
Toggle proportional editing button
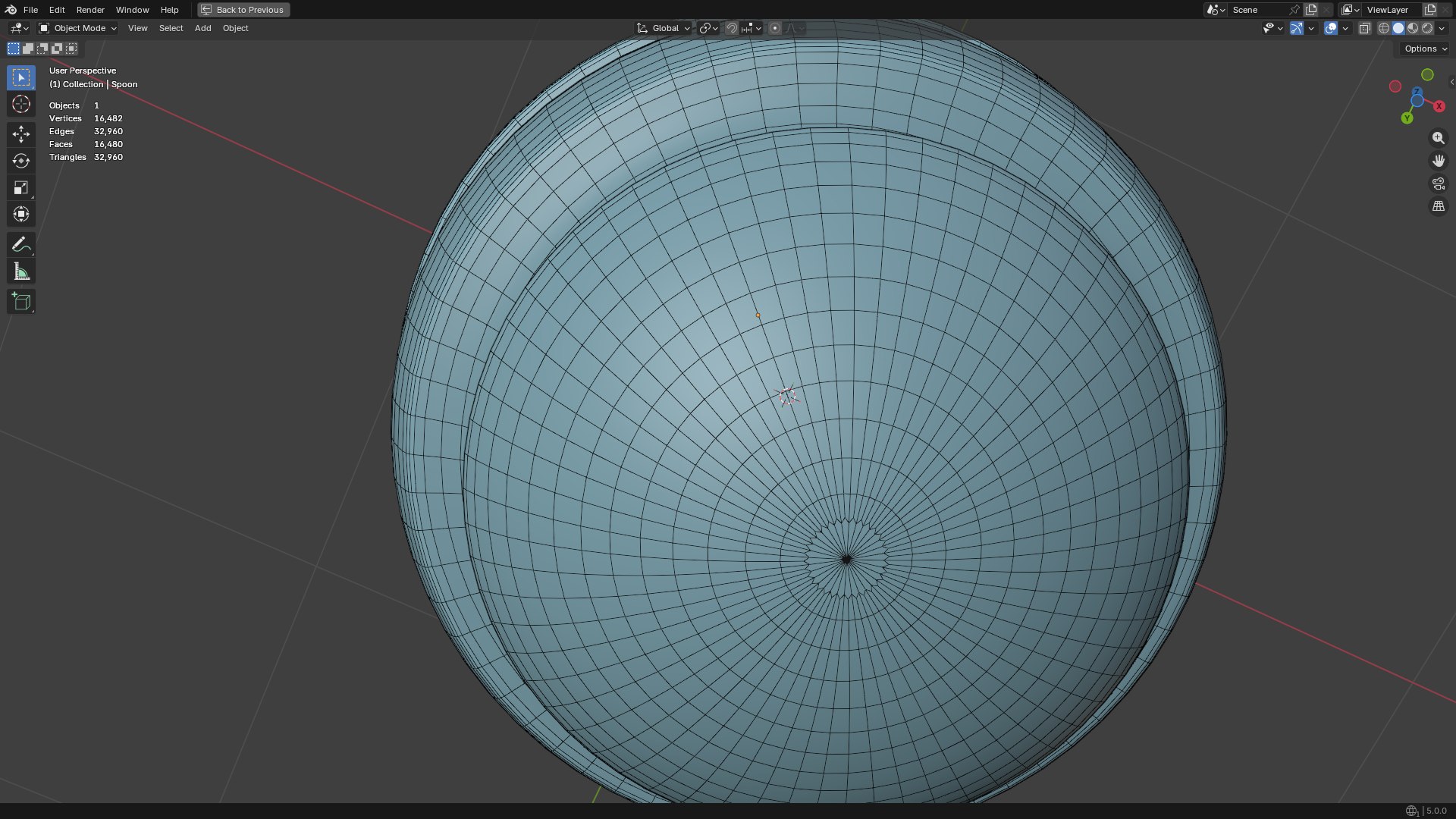pos(774,28)
